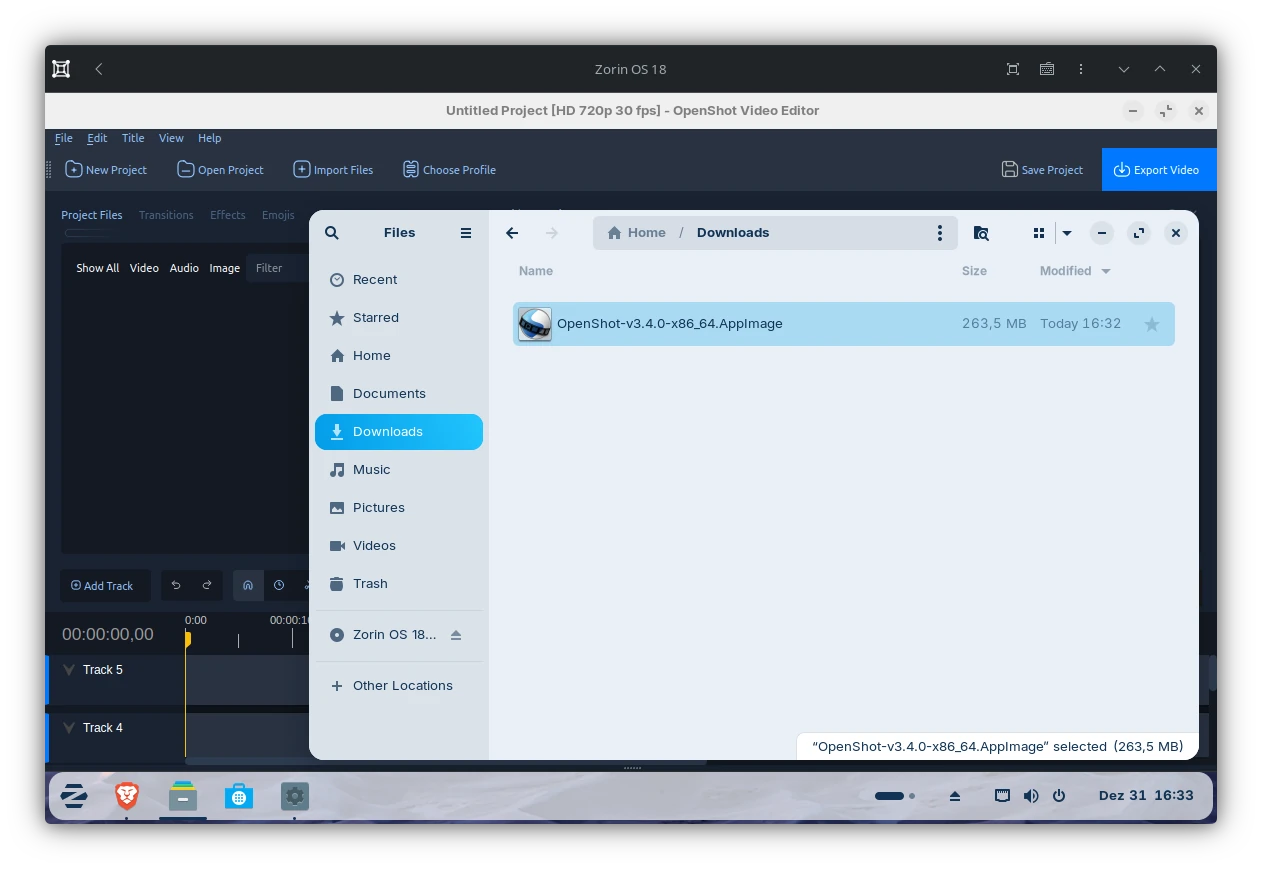Open the New Project icon
Screen dimensions: 1262x869
coord(73,170)
